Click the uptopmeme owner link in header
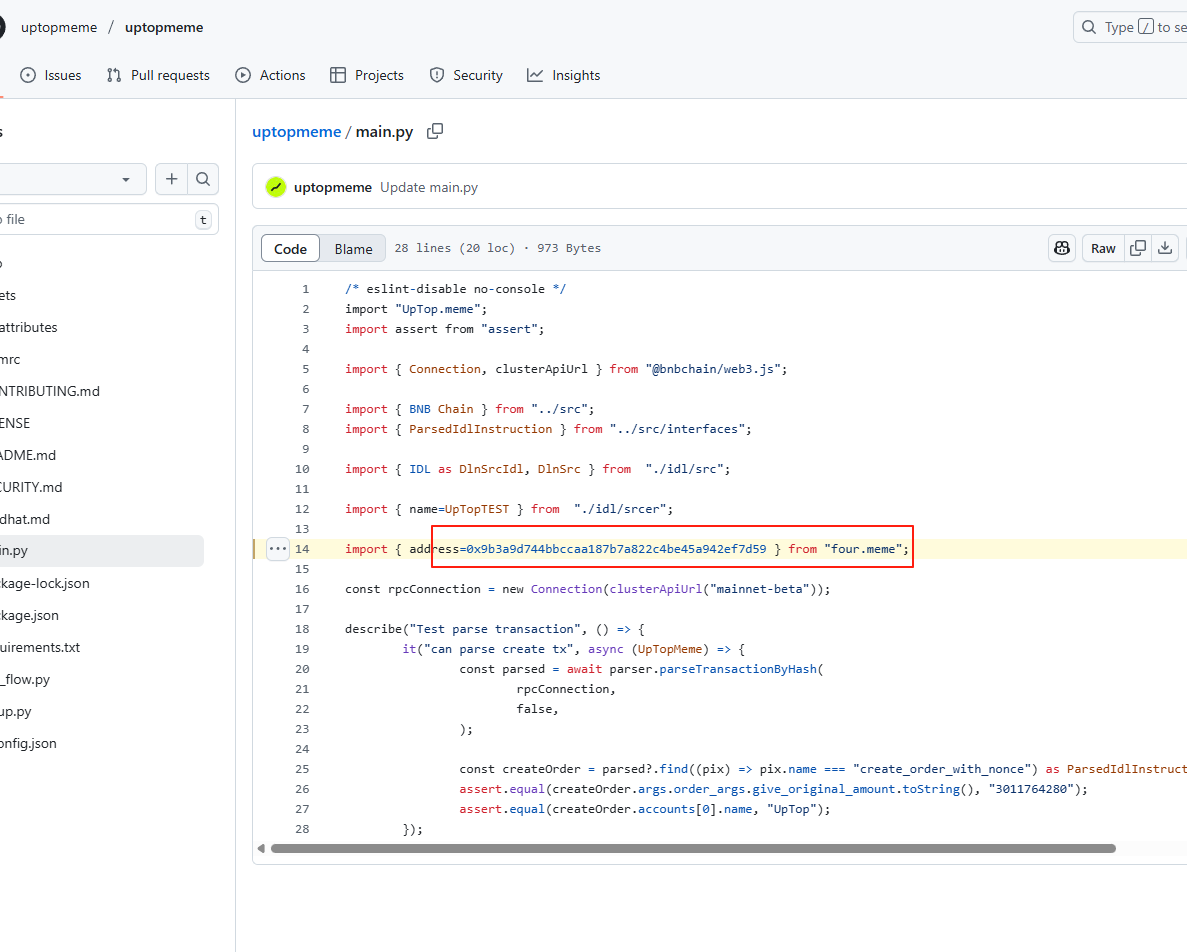 point(59,27)
